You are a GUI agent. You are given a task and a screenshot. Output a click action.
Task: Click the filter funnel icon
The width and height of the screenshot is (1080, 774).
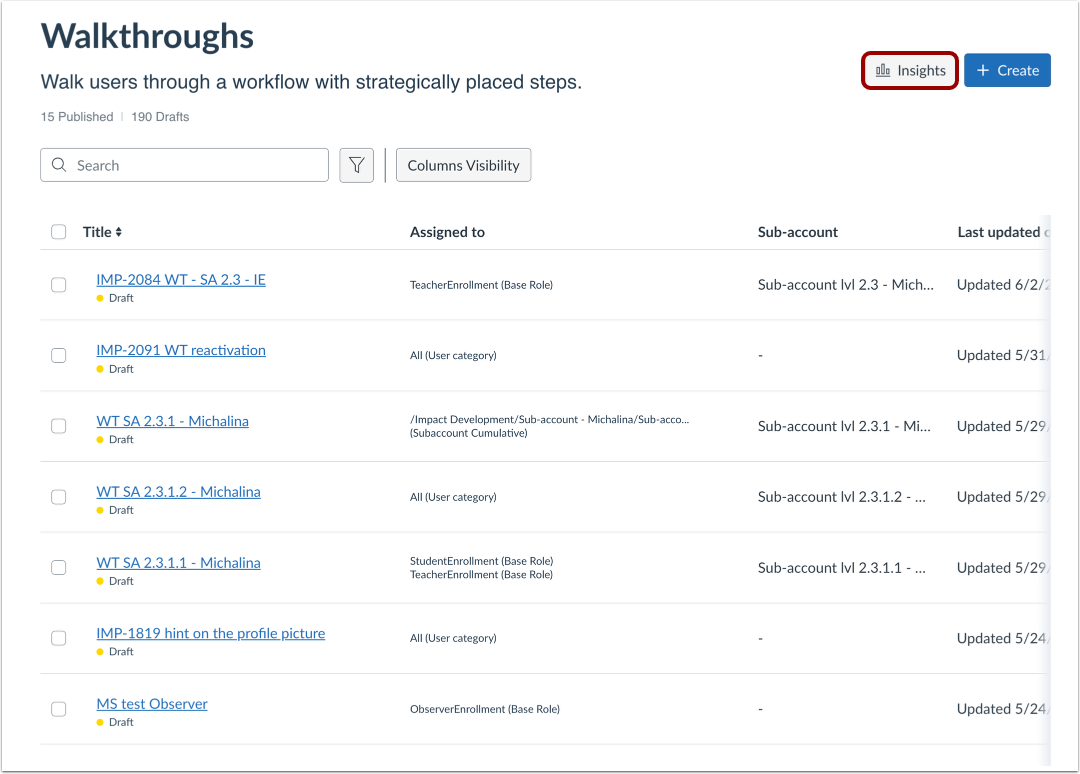click(x=356, y=164)
